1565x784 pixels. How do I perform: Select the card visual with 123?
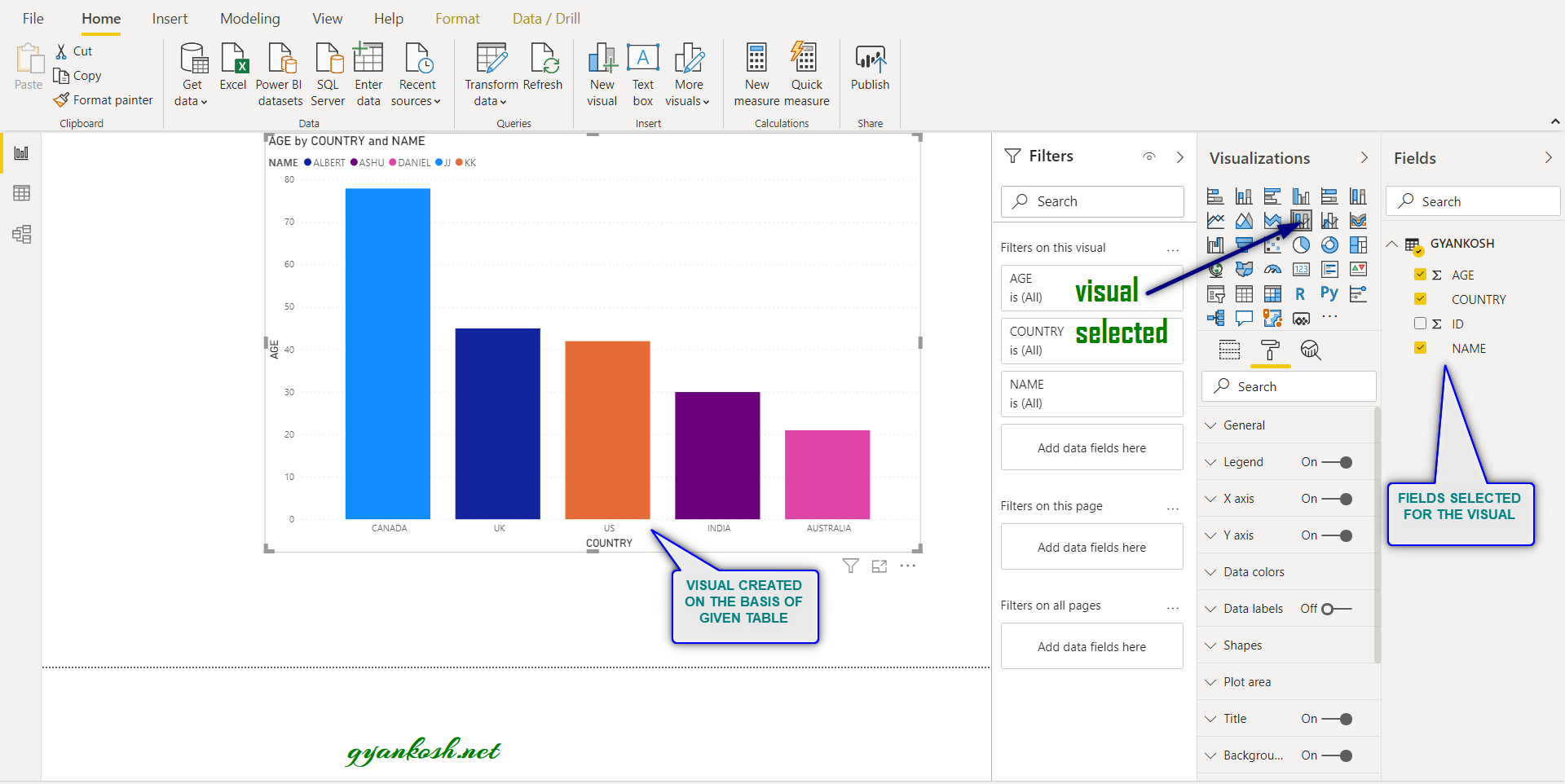pos(1301,269)
